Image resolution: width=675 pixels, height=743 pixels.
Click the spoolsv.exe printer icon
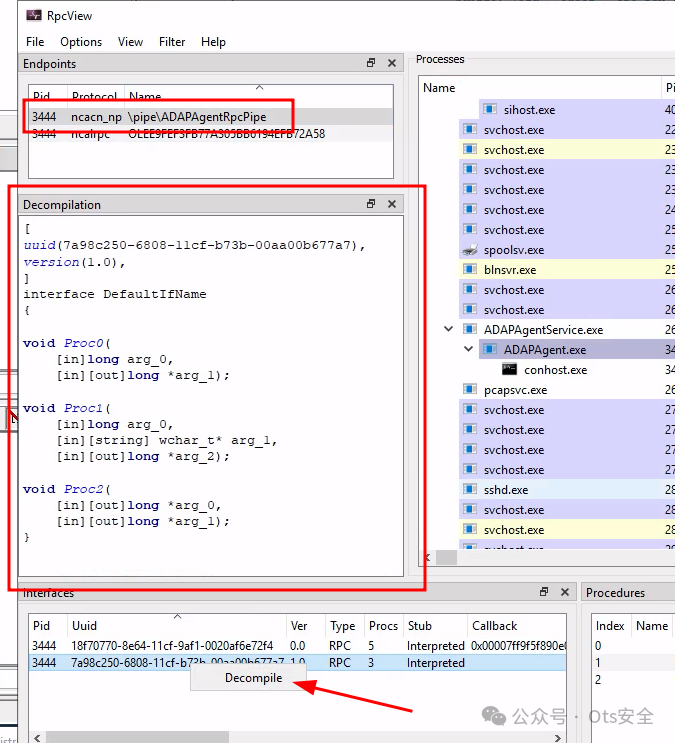click(x=470, y=250)
